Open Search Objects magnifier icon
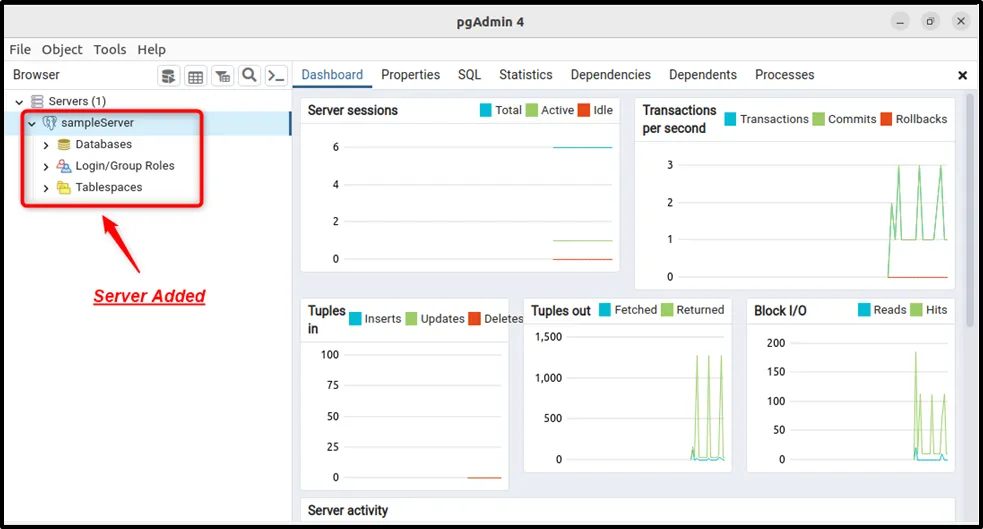 pyautogui.click(x=250, y=76)
